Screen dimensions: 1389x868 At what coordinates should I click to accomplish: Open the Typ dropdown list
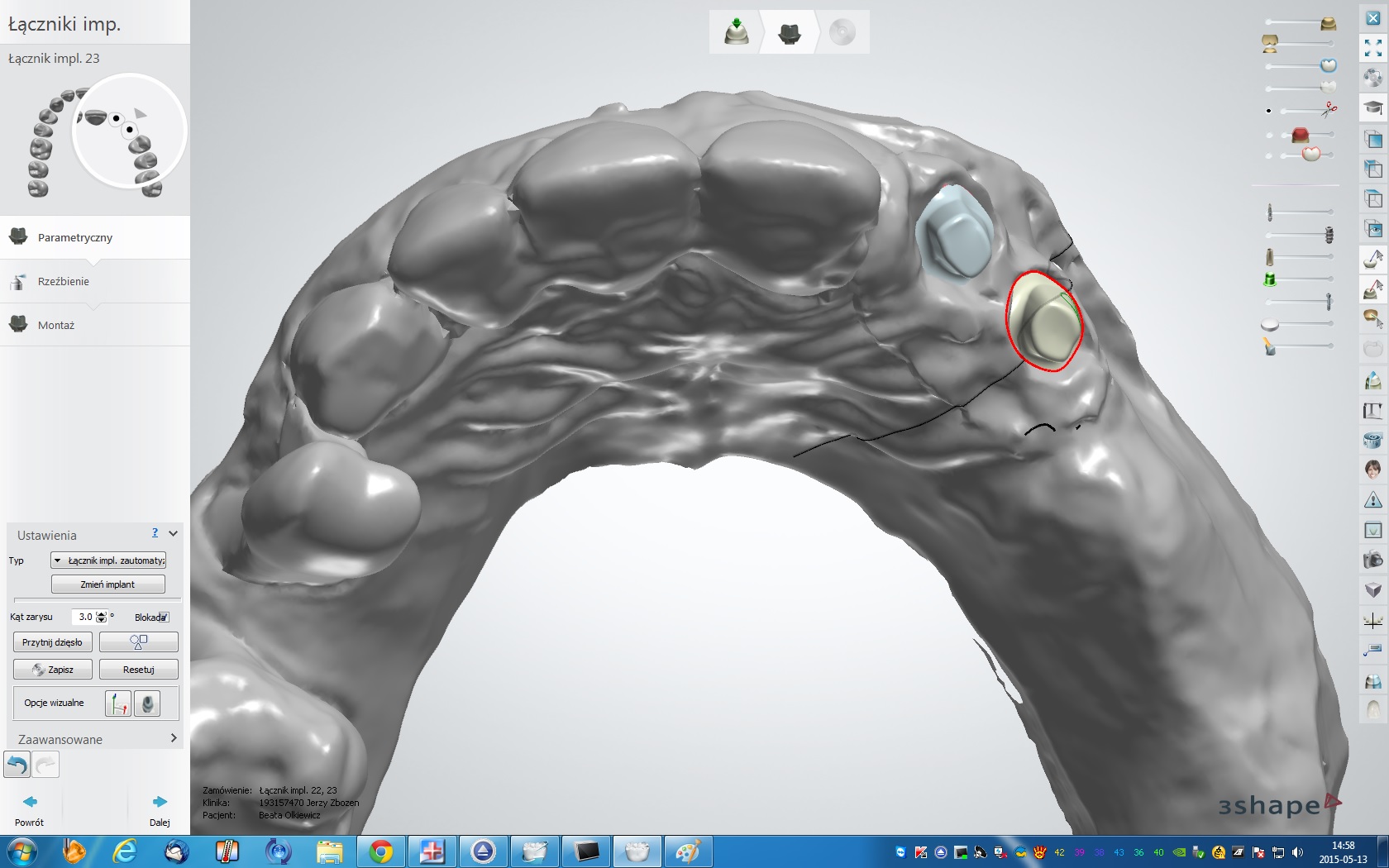[x=108, y=560]
